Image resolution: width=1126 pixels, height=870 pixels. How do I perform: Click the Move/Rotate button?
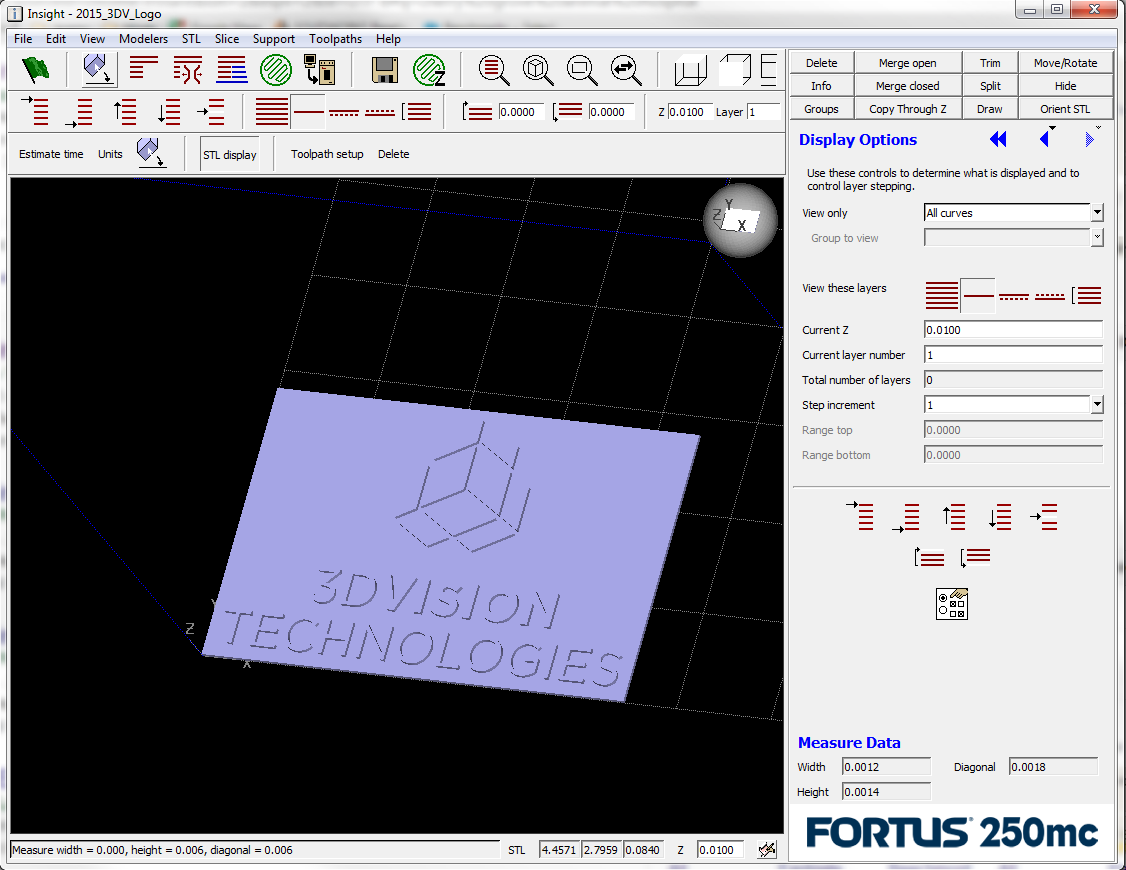pyautogui.click(x=1066, y=63)
